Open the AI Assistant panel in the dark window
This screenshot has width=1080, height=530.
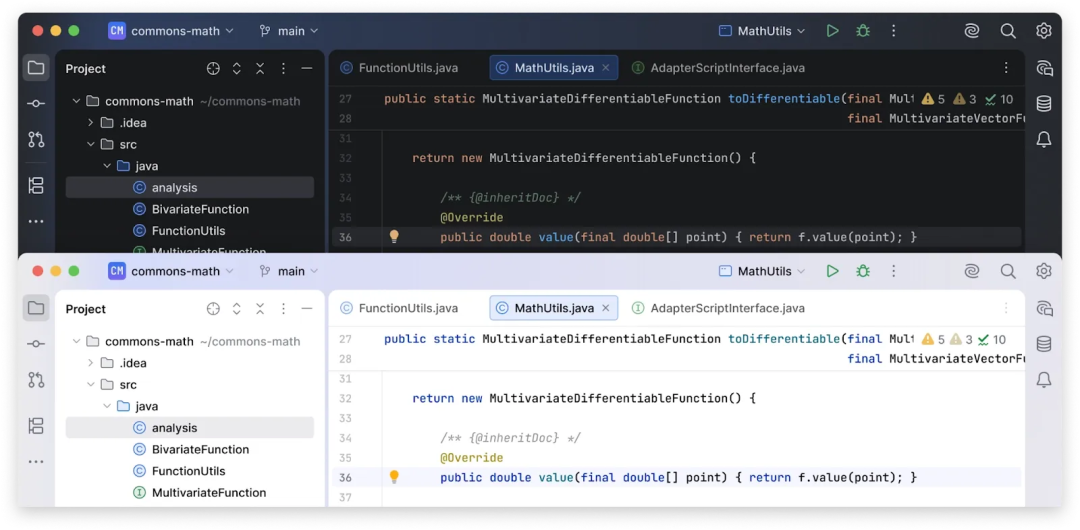point(1044,69)
